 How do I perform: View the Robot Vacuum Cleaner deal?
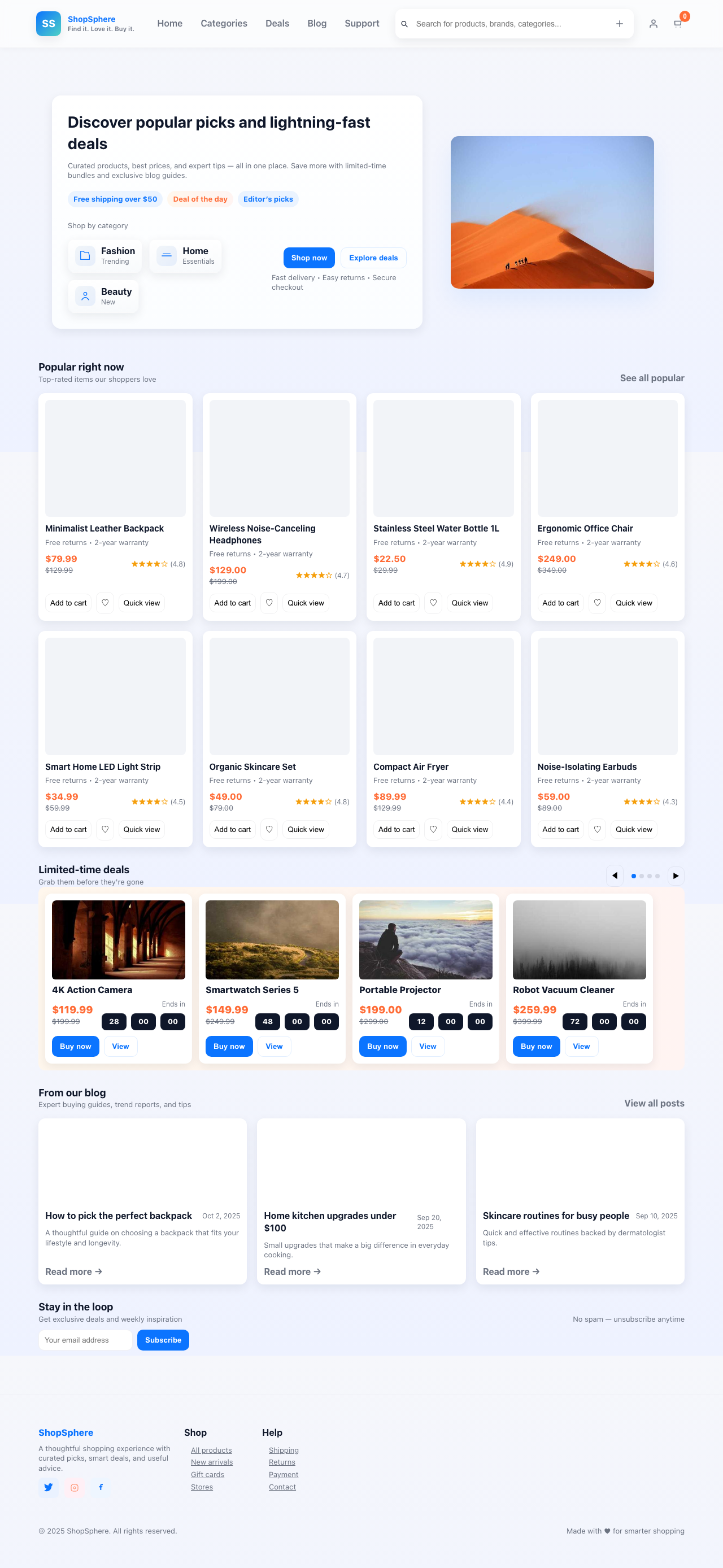[x=581, y=1046]
